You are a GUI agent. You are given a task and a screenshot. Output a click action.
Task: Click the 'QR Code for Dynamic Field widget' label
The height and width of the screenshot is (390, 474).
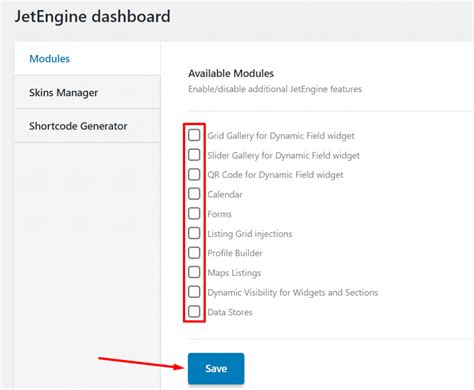pyautogui.click(x=275, y=175)
